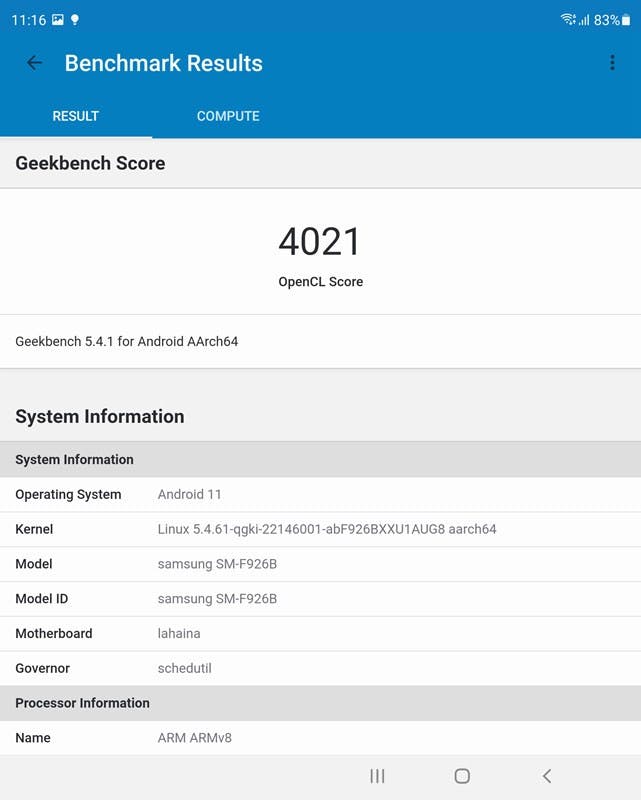Tap the Android recent apps button

[377, 776]
